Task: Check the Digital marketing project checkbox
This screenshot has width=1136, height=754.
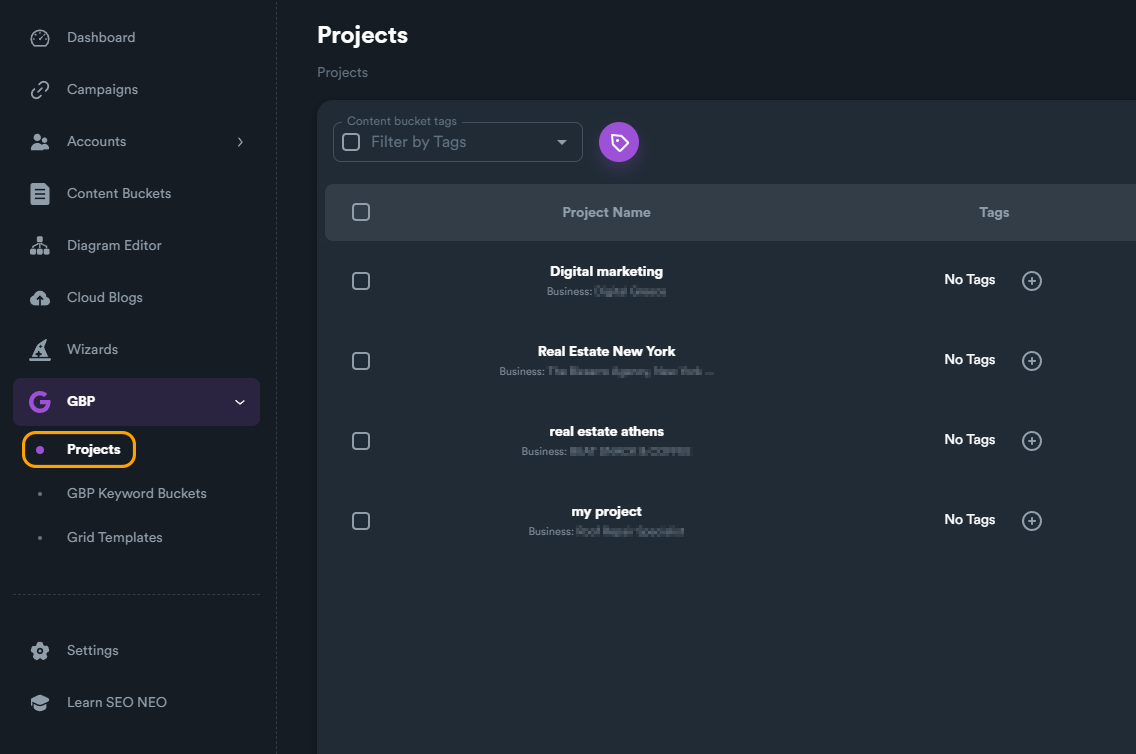Action: tap(361, 281)
